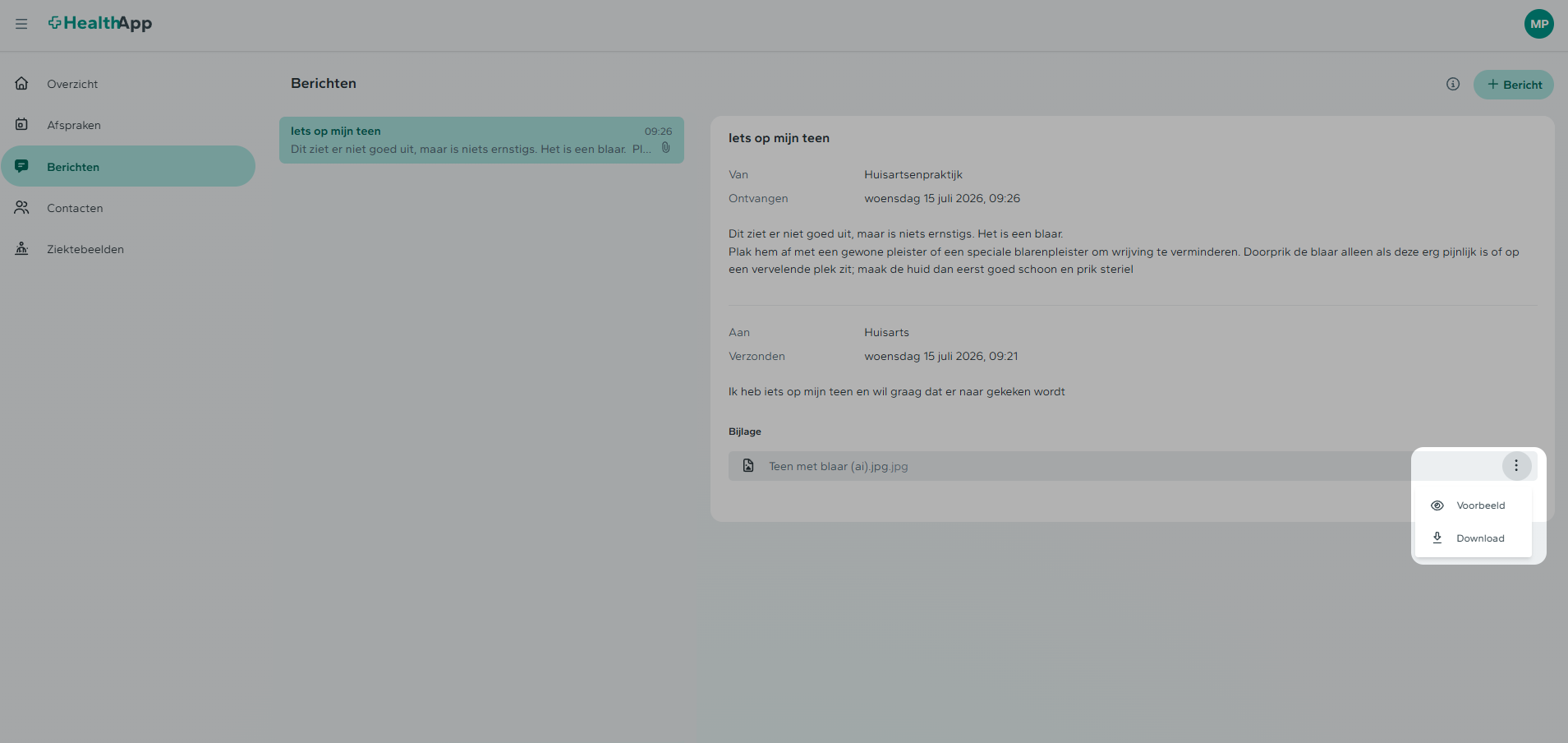Create a new message with Bericht button
The width and height of the screenshot is (1568, 743).
[x=1513, y=85]
